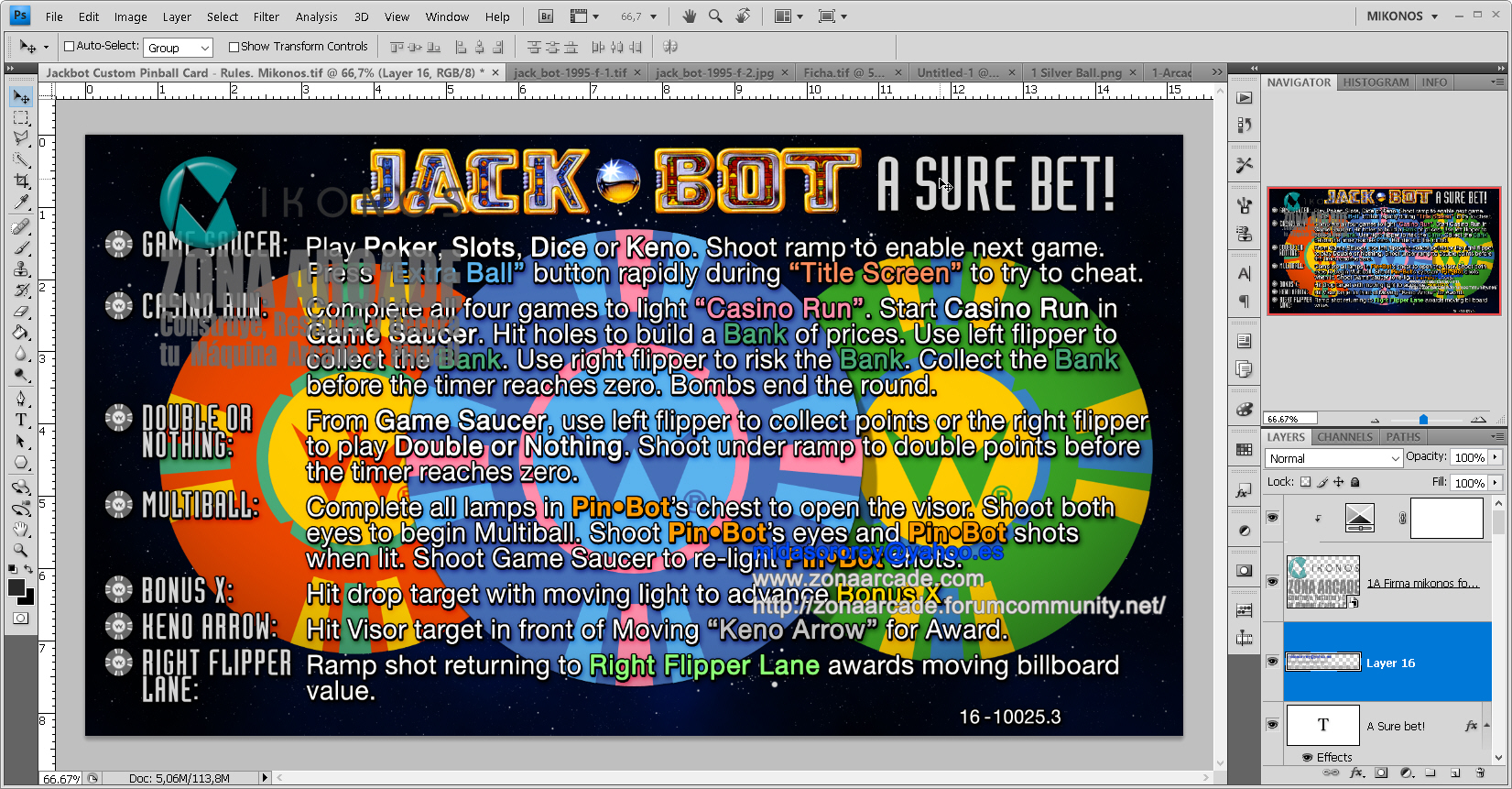Select the Clone Stamp tool
The width and height of the screenshot is (1512, 789).
click(x=21, y=268)
